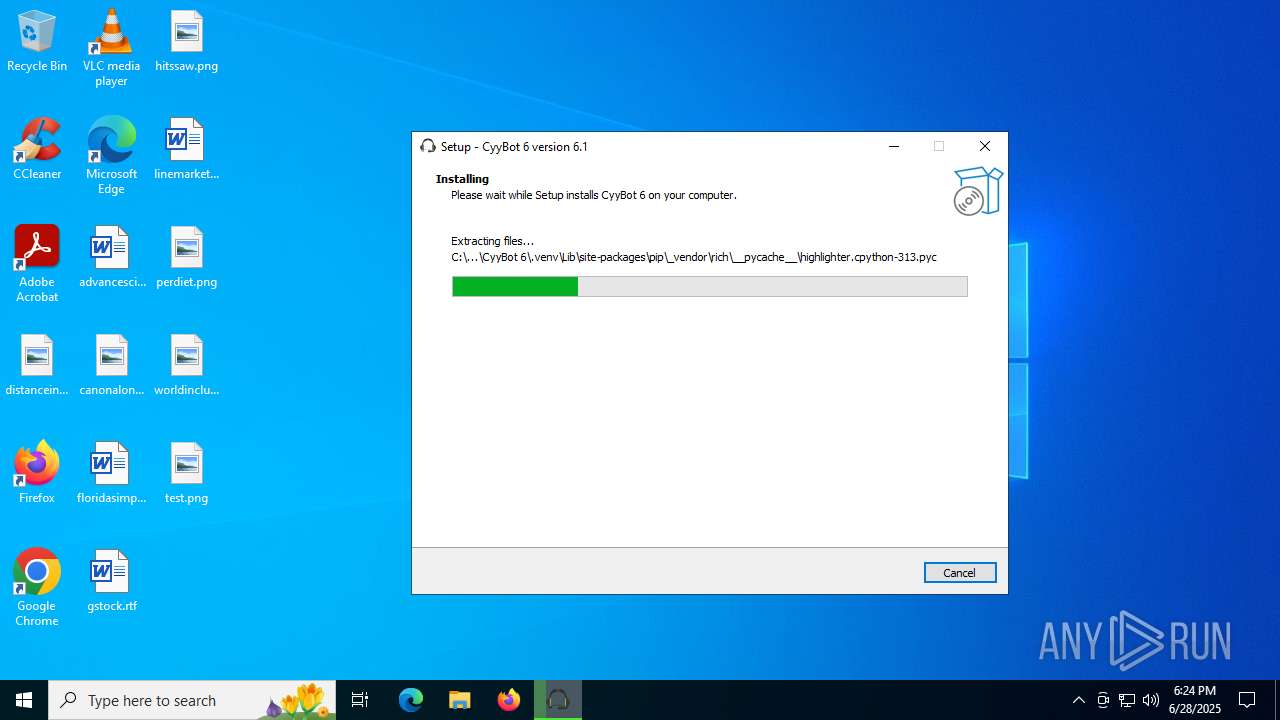The height and width of the screenshot is (720, 1280).
Task: Open File Explorer from the taskbar
Action: coord(459,700)
